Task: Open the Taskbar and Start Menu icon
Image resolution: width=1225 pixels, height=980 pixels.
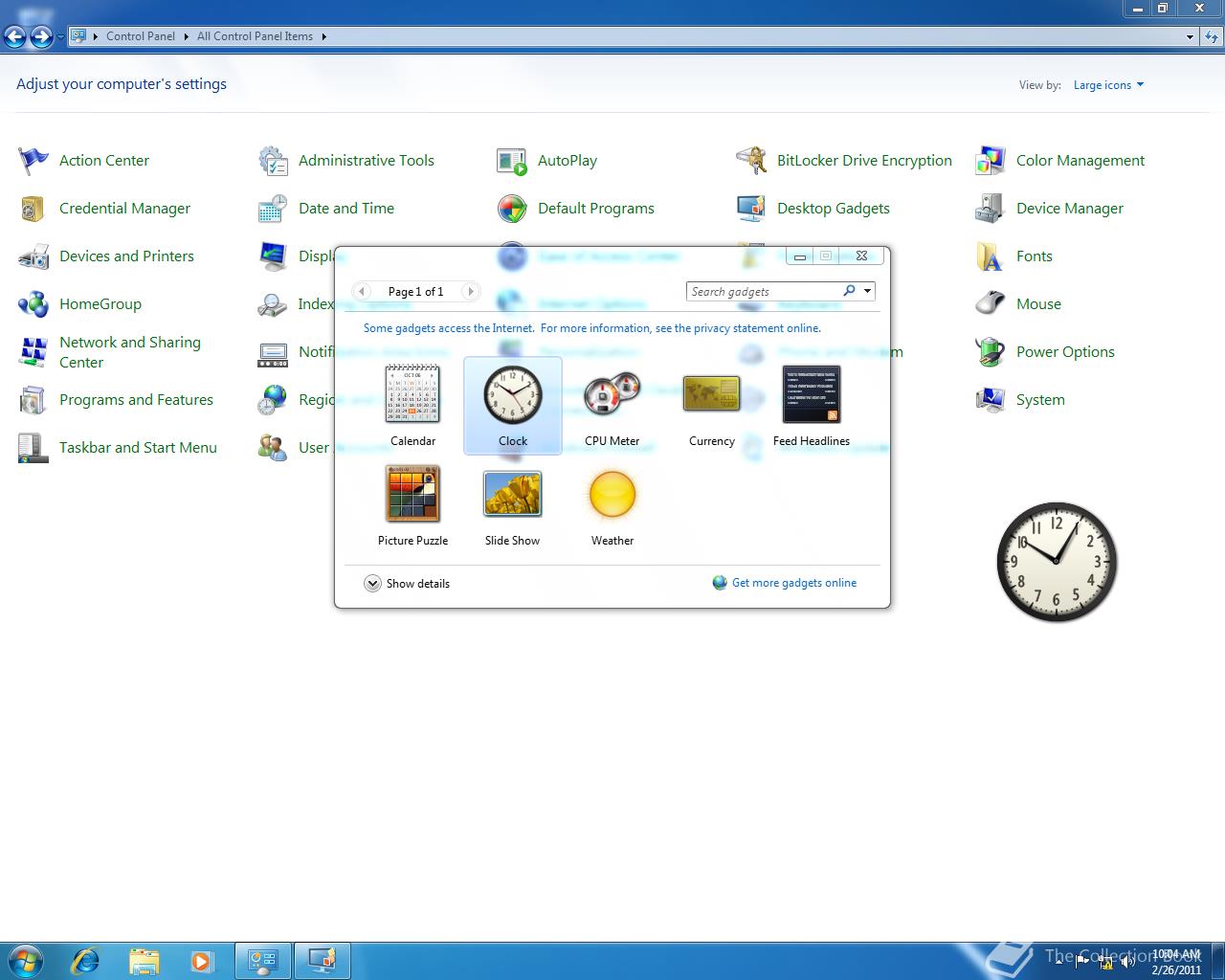Action: (x=33, y=448)
